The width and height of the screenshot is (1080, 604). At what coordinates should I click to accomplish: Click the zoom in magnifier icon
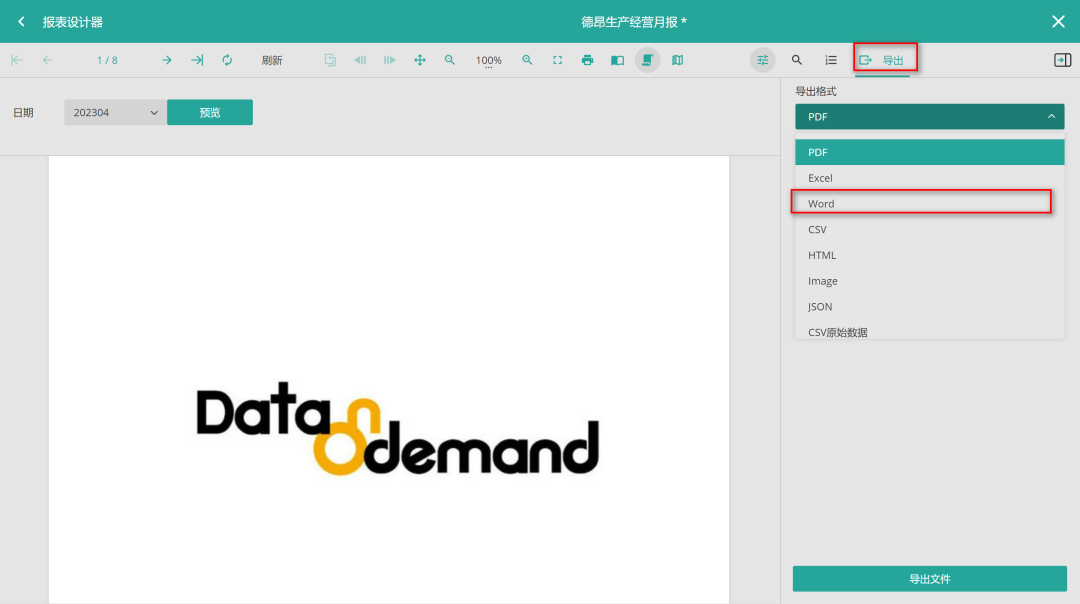(x=527, y=60)
